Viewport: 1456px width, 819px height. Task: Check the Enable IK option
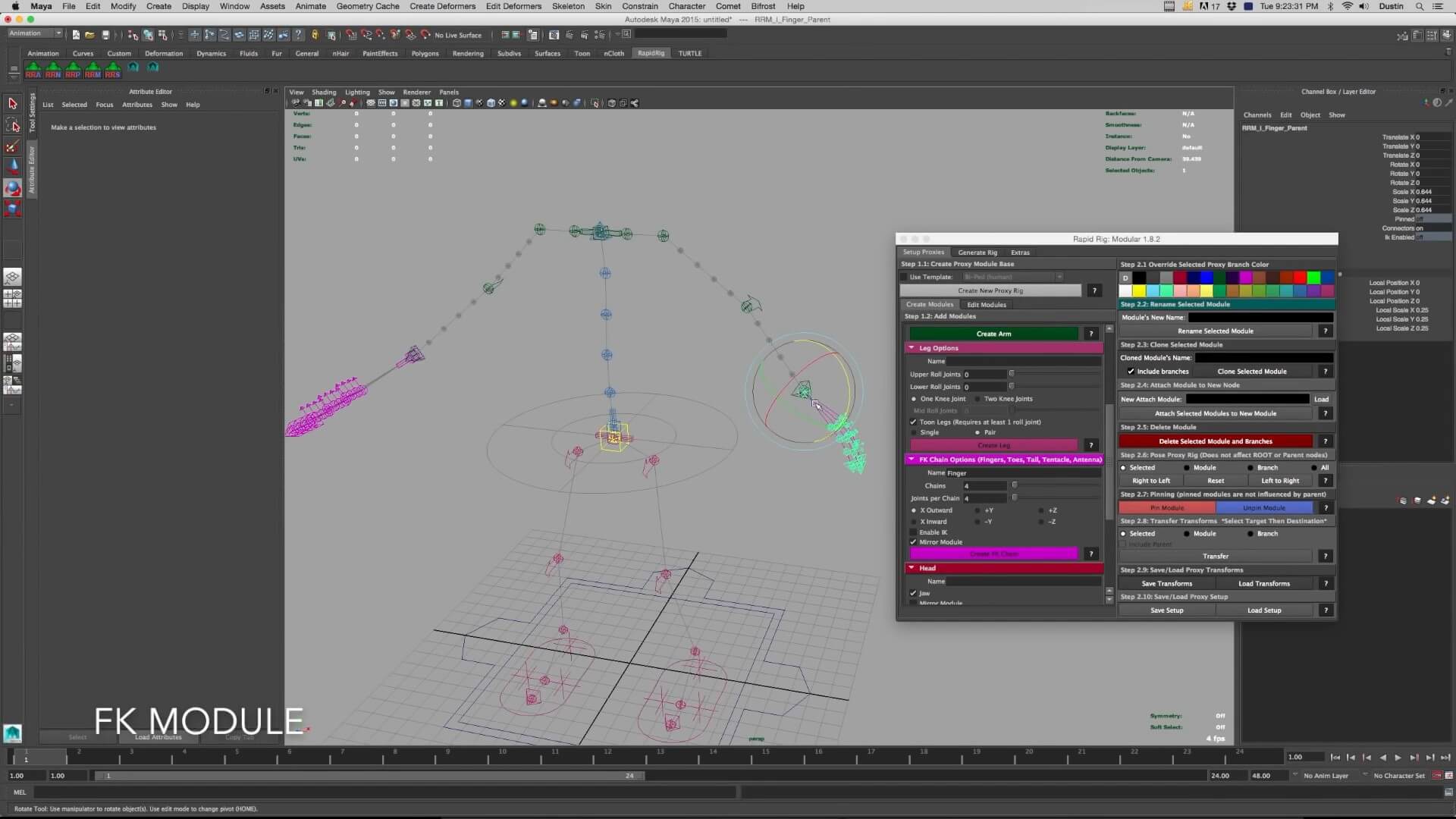click(x=913, y=532)
